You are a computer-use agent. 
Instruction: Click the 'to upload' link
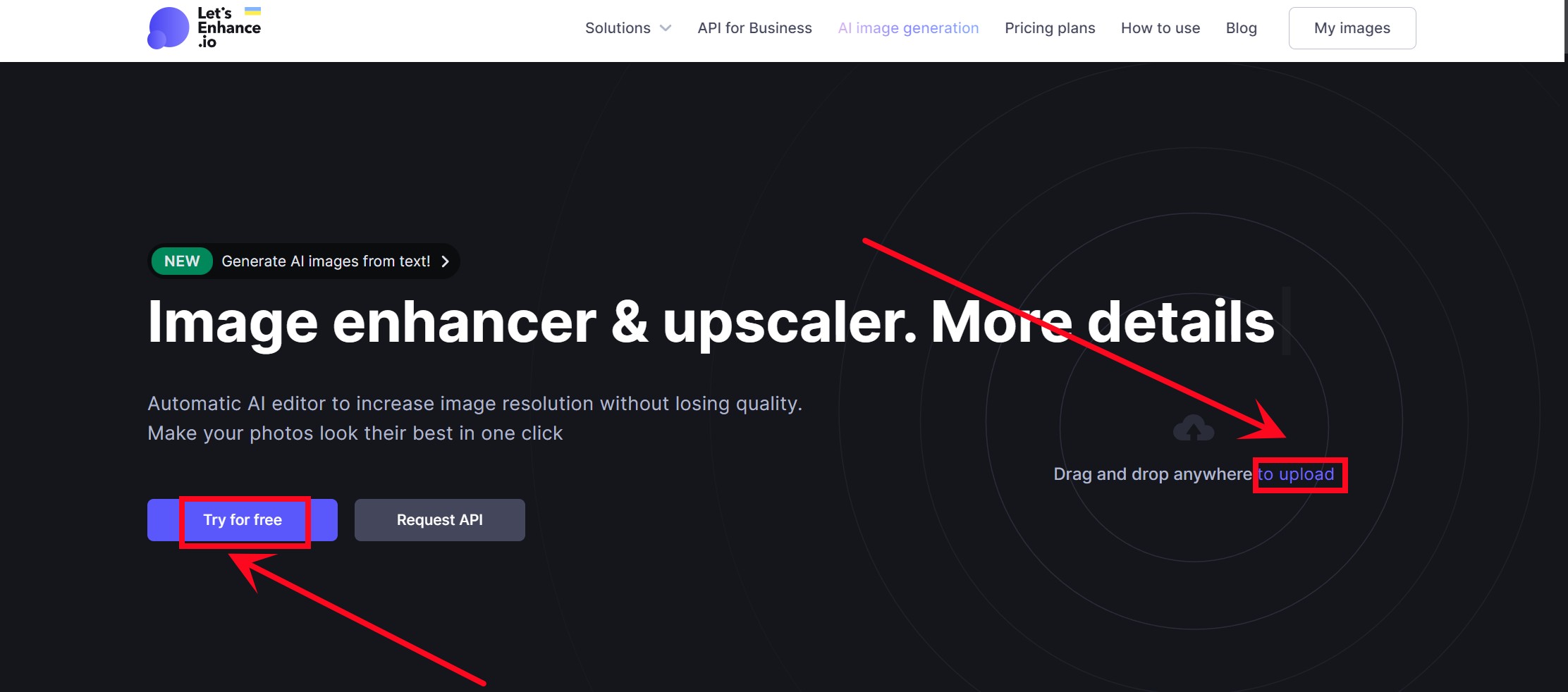click(1296, 474)
